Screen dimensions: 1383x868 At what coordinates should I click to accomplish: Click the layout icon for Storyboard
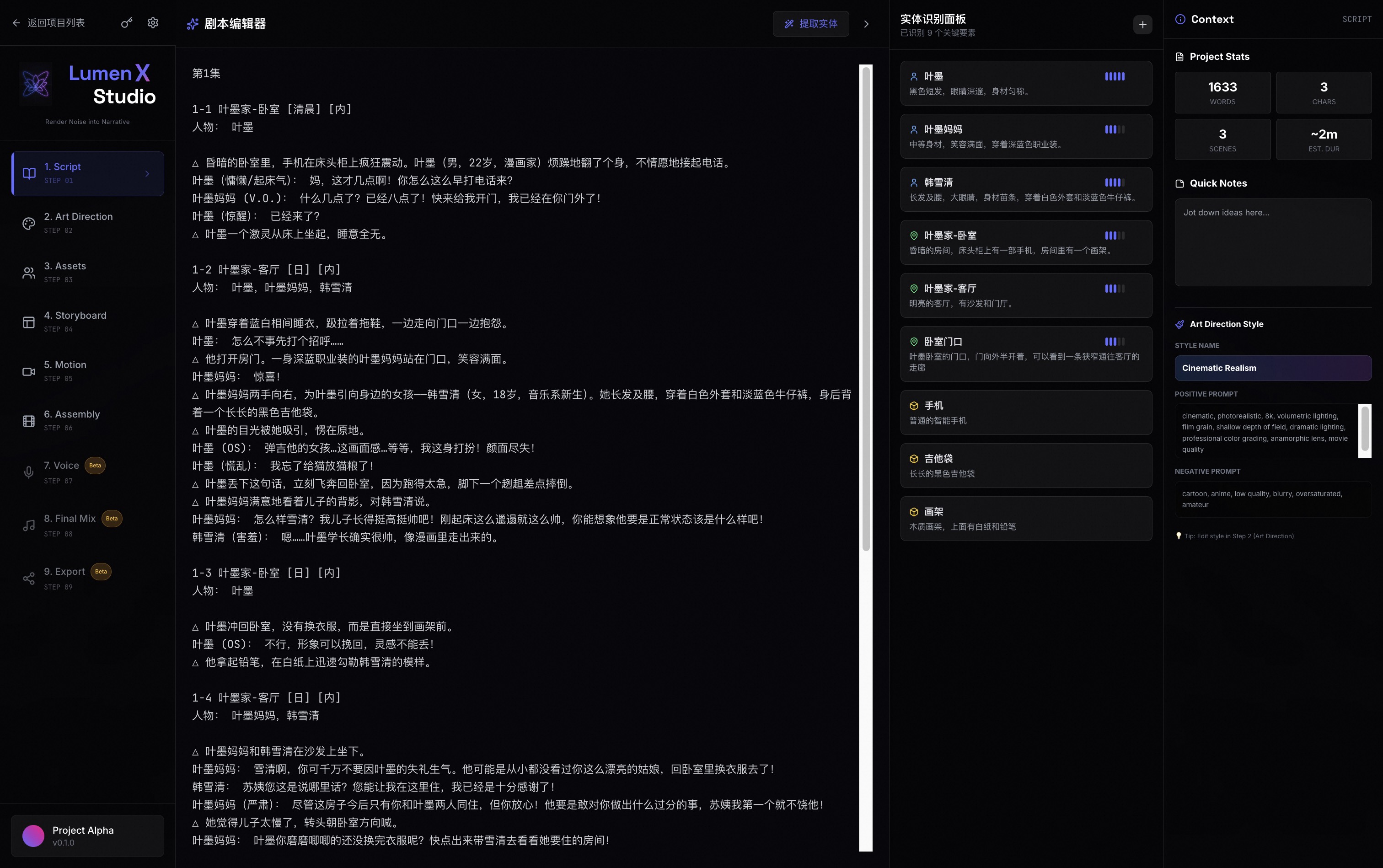29,322
